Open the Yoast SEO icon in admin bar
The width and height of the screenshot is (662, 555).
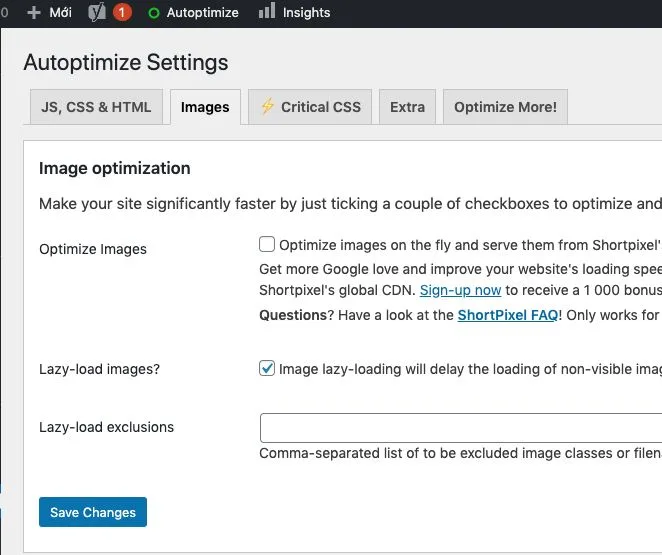tap(97, 12)
